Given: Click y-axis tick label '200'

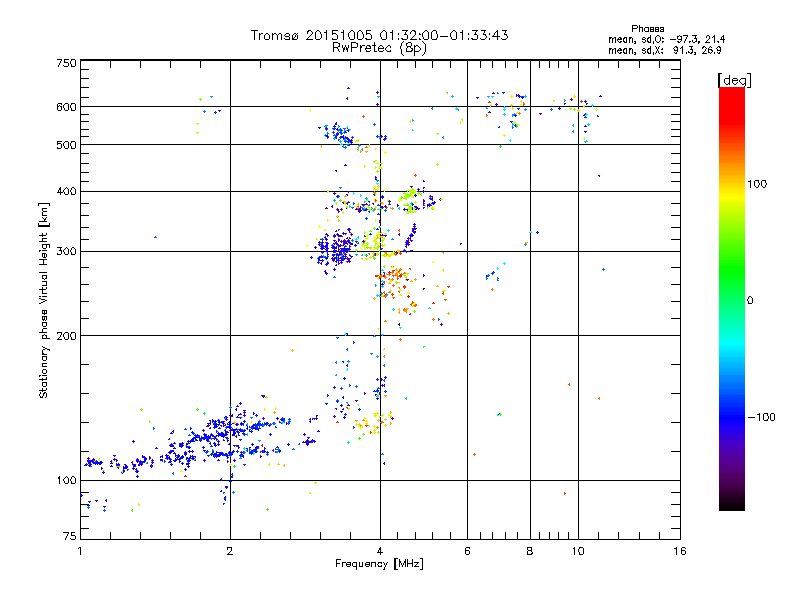Looking at the screenshot, I should [x=67, y=336].
